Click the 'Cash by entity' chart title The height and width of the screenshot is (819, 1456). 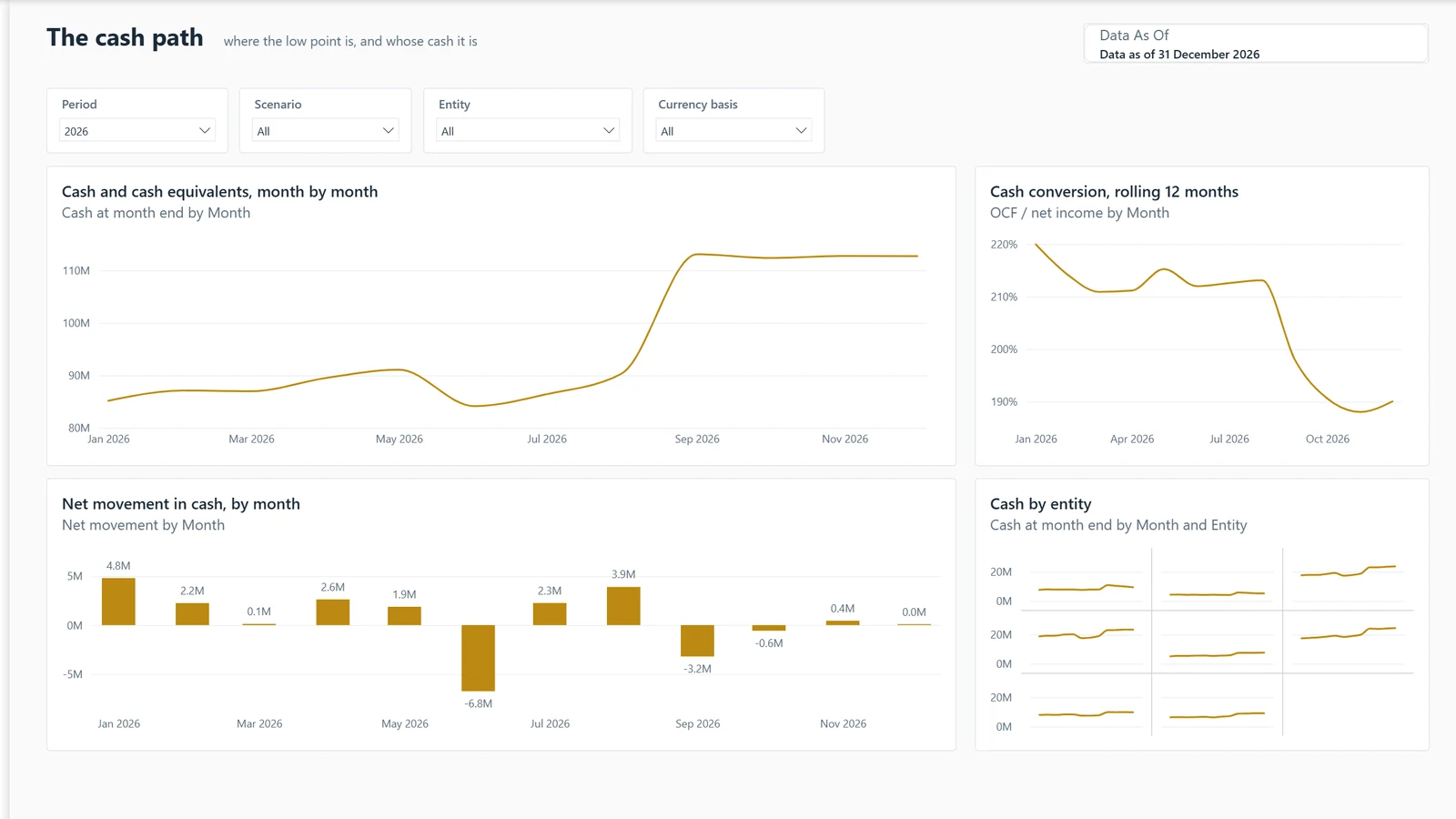coord(1040,504)
